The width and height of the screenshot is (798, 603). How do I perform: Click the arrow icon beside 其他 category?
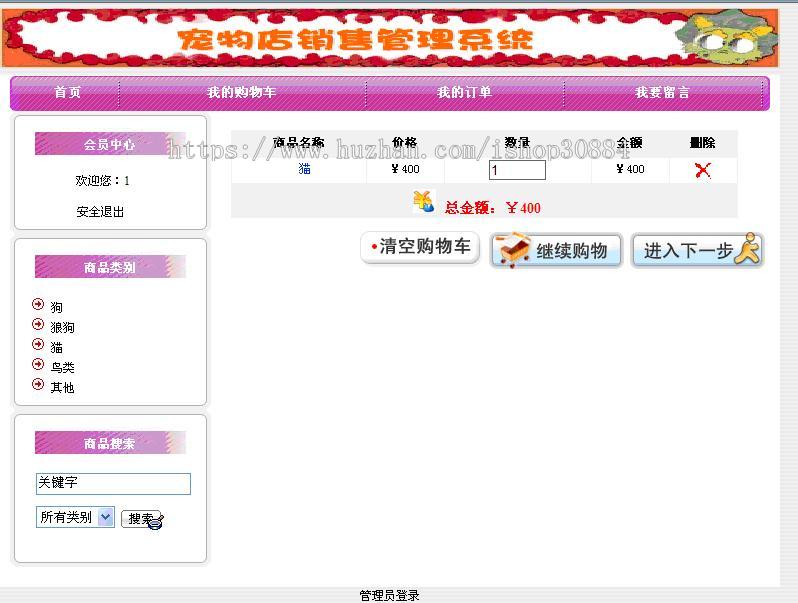[38, 384]
